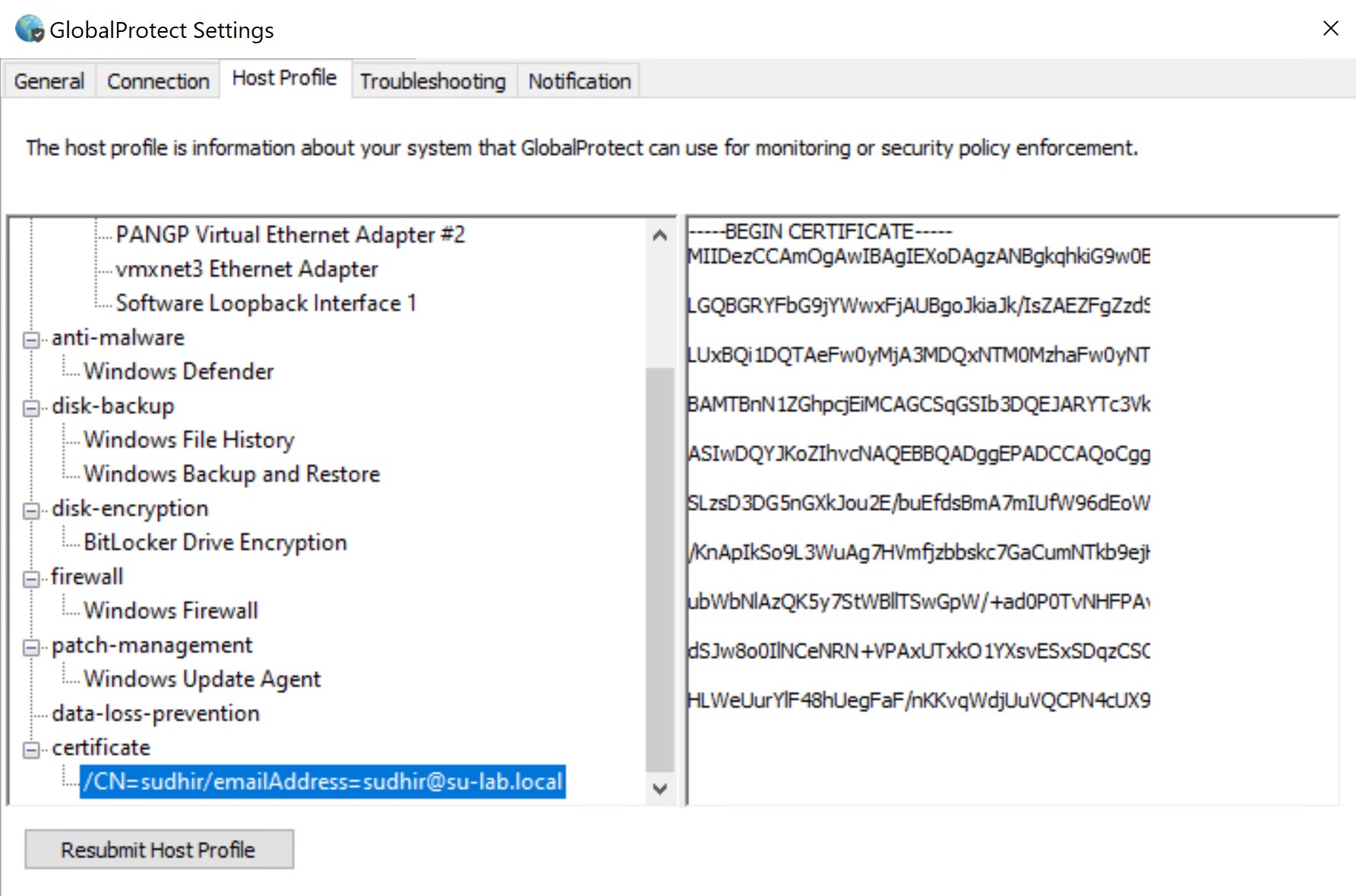The width and height of the screenshot is (1356, 896).
Task: Select the Windows Defender entry
Action: point(179,371)
